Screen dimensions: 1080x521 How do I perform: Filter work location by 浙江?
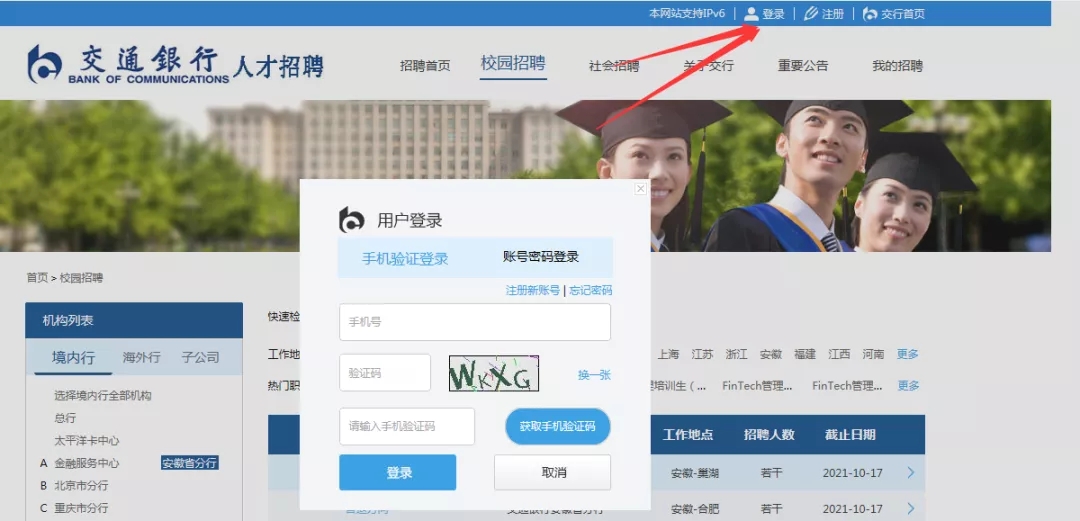pyautogui.click(x=736, y=354)
